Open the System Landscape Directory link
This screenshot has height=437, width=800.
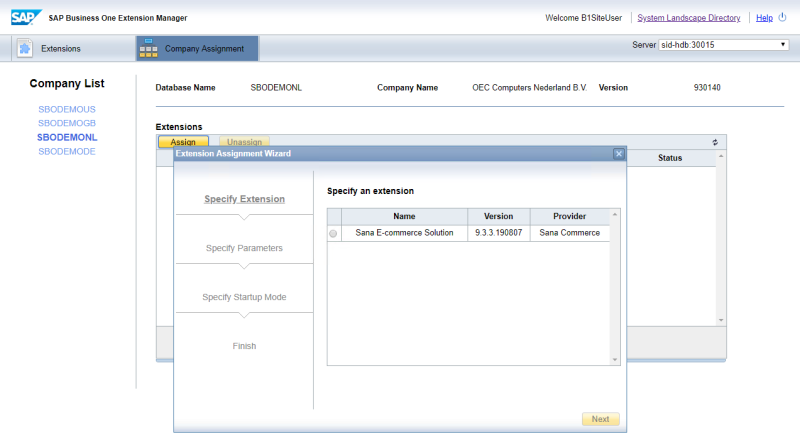click(x=688, y=18)
